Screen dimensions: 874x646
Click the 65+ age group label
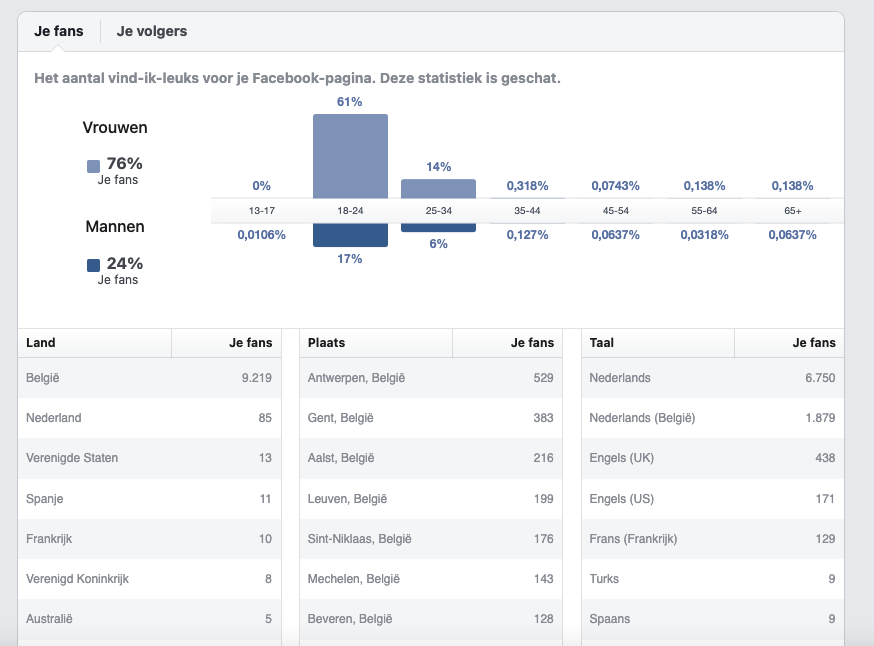click(793, 211)
